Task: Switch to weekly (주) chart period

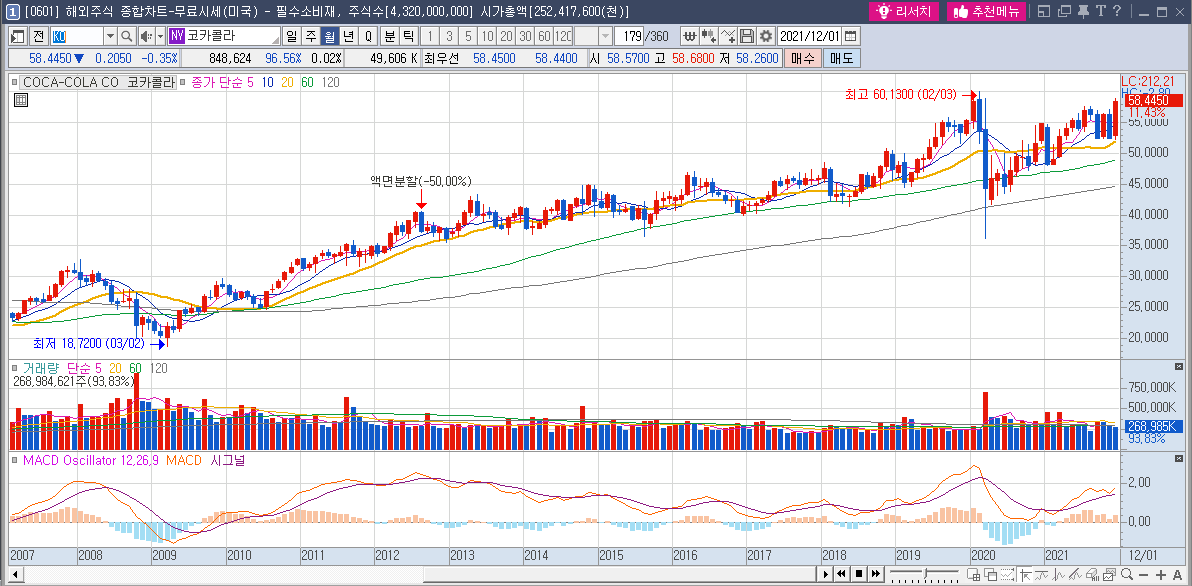Action: [x=311, y=36]
